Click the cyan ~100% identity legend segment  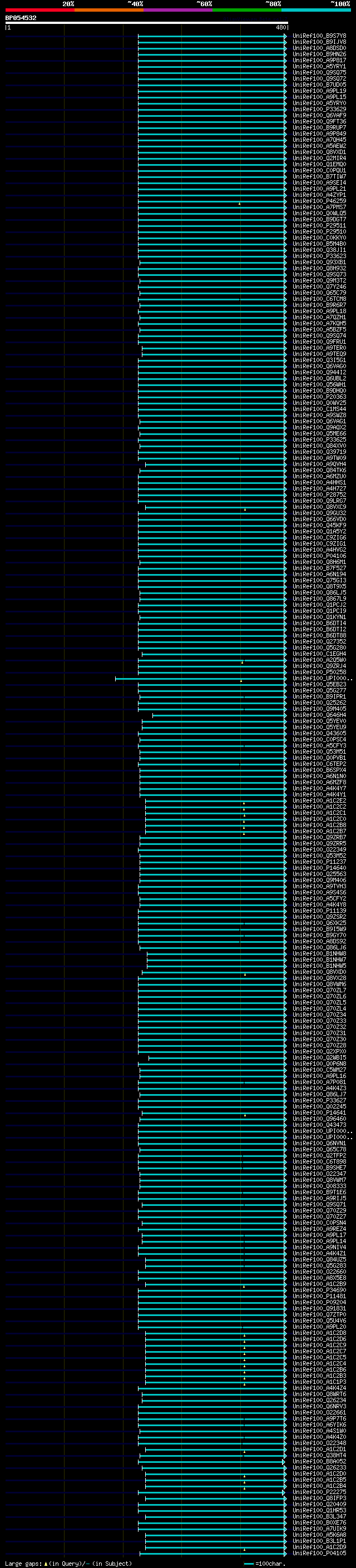point(316,10)
